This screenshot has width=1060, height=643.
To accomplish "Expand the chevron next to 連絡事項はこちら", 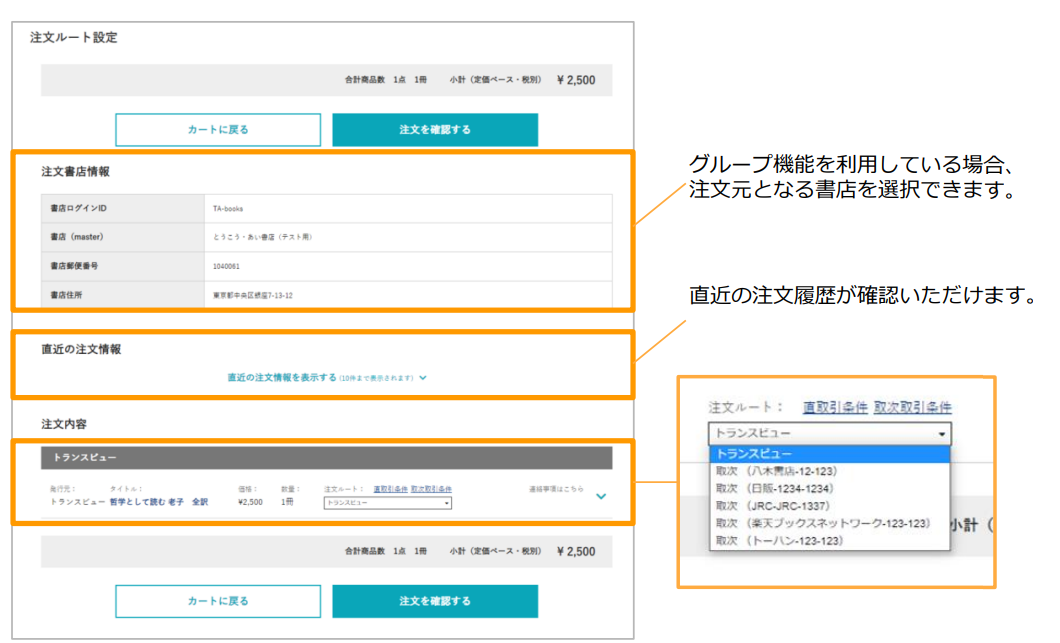I will [600, 496].
